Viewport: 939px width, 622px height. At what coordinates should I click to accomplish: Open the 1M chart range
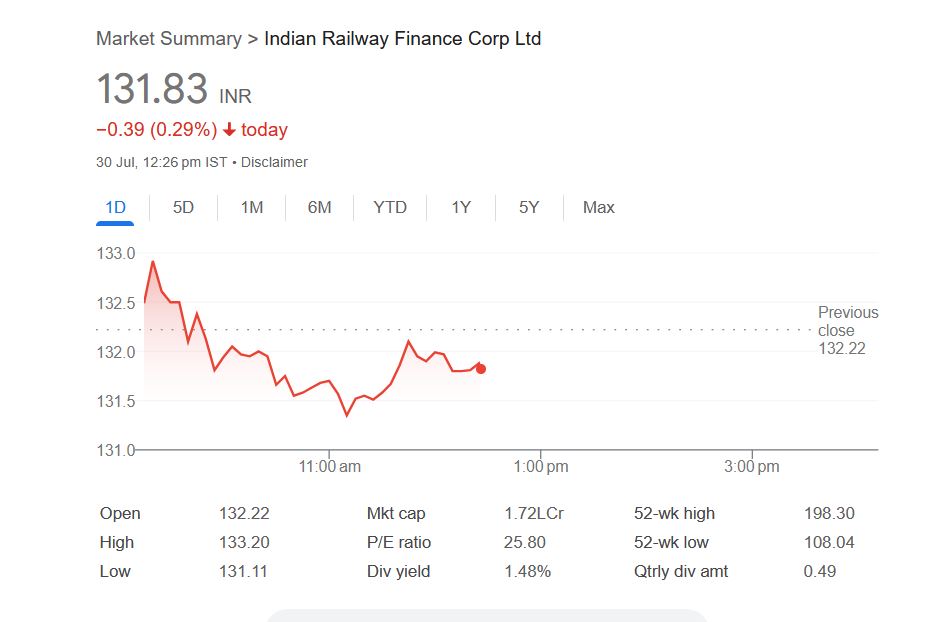[x=252, y=207]
